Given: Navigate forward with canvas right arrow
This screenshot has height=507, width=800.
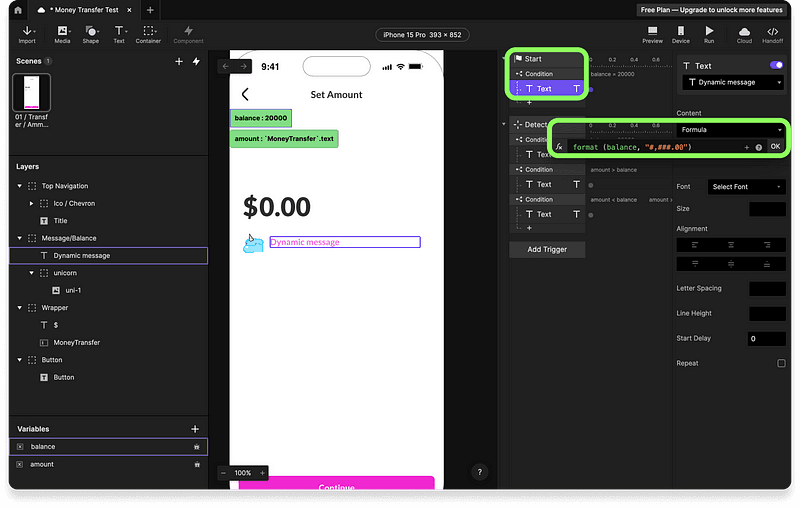Looking at the screenshot, I should (243, 66).
